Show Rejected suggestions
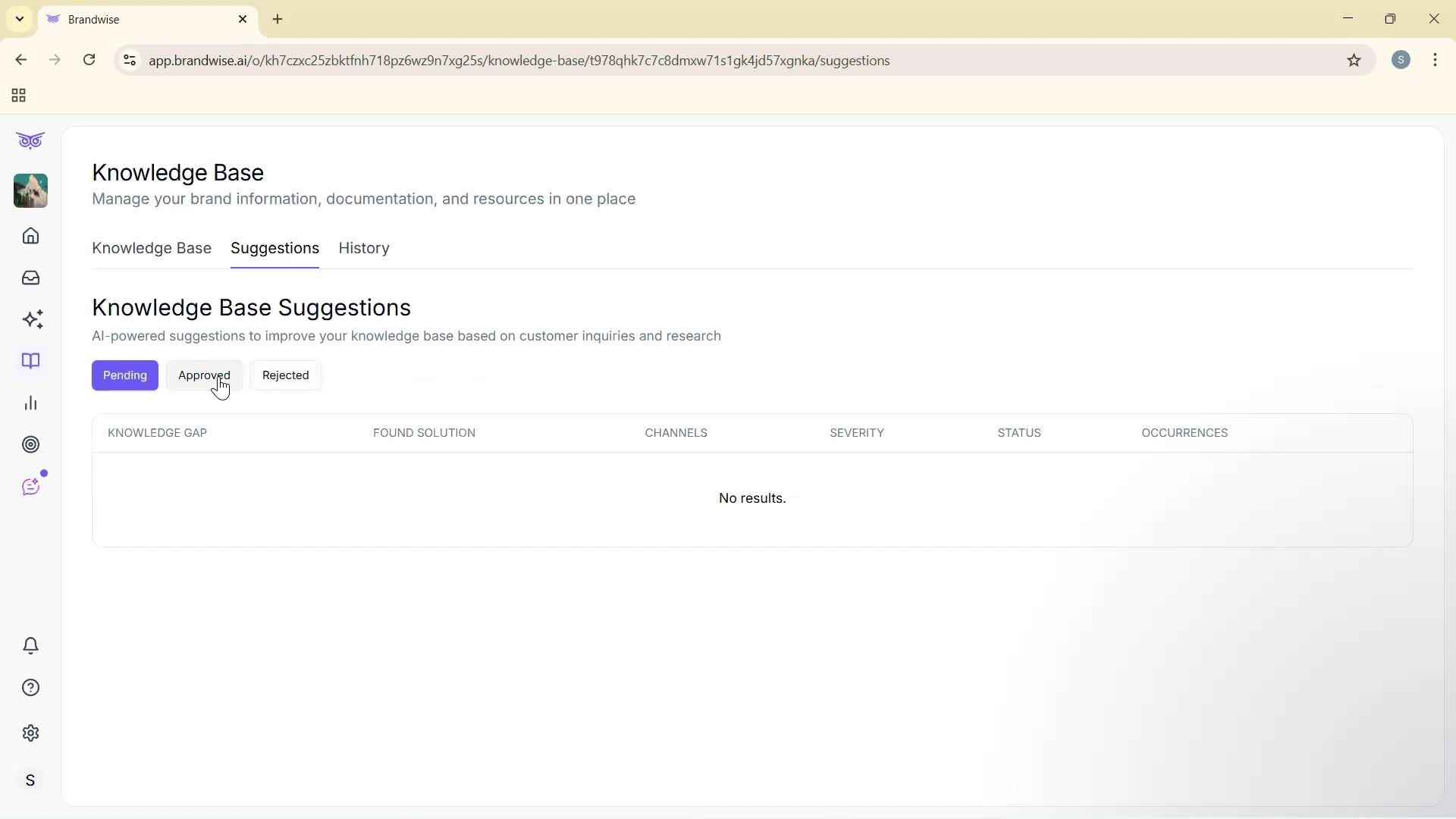The image size is (1456, 819). (285, 375)
